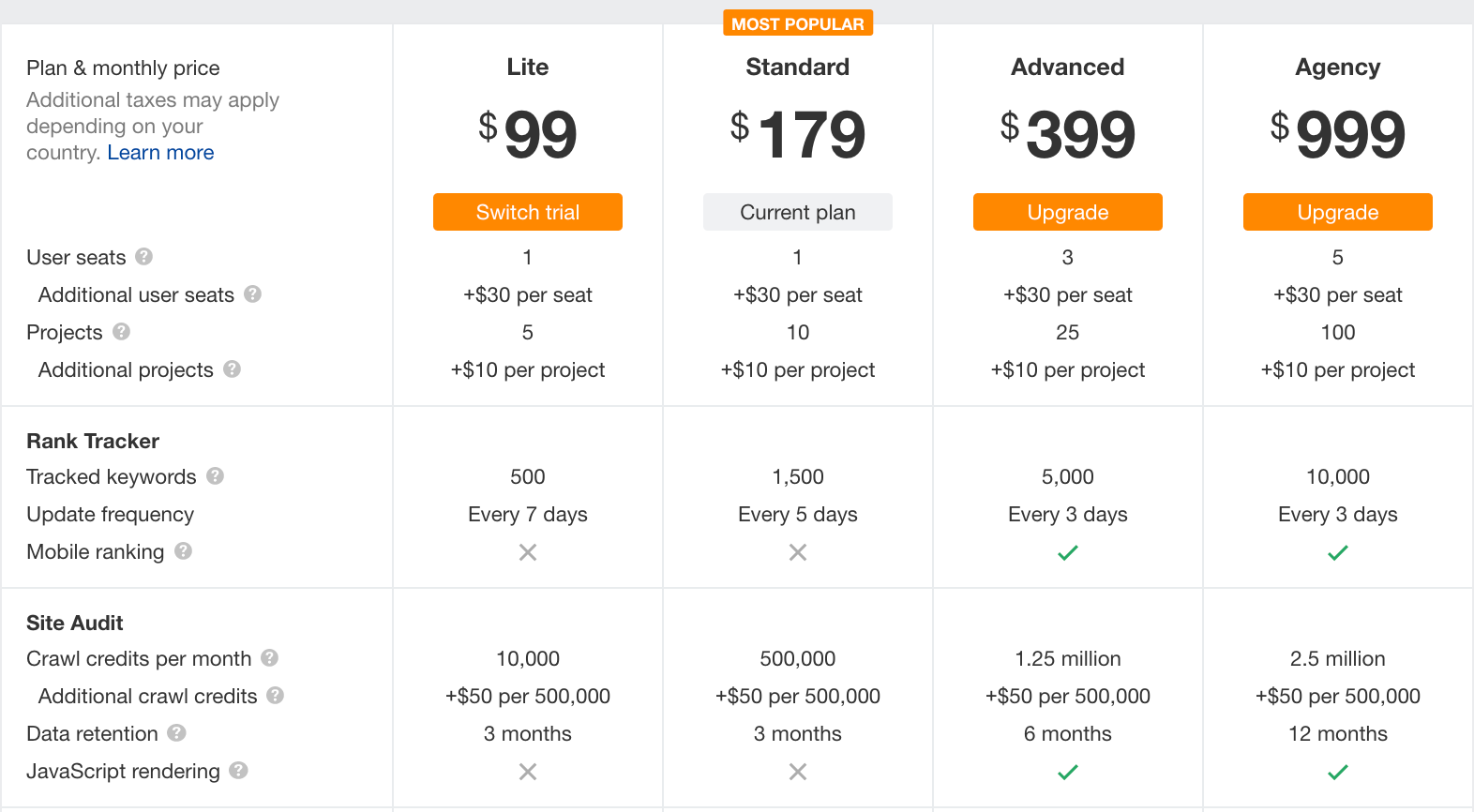Open the JavaScript rendering help icon
The image size is (1474, 812).
(238, 770)
